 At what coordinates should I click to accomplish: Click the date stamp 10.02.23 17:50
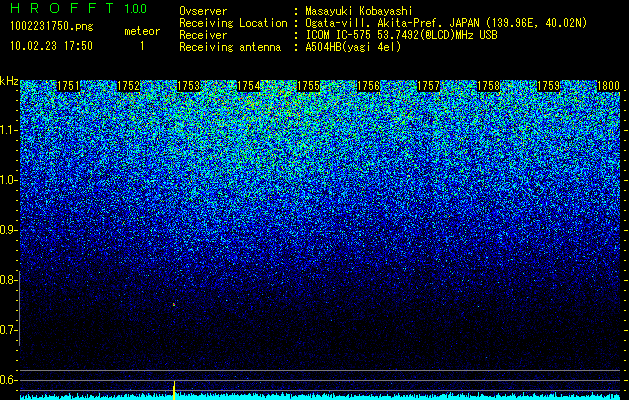click(52, 46)
